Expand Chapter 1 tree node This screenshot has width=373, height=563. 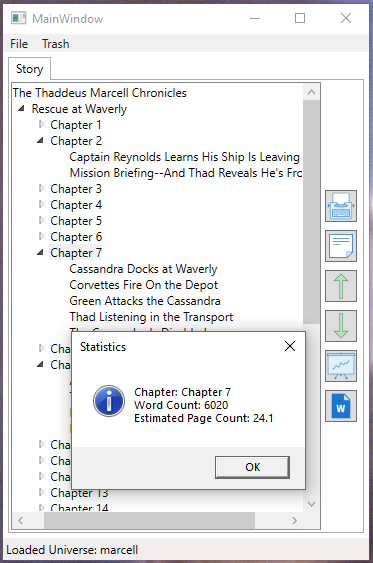pyautogui.click(x=41, y=124)
